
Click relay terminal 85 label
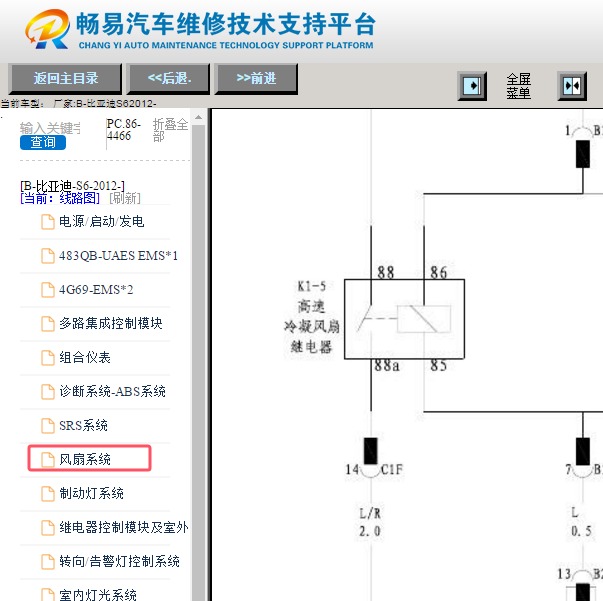pos(439,366)
